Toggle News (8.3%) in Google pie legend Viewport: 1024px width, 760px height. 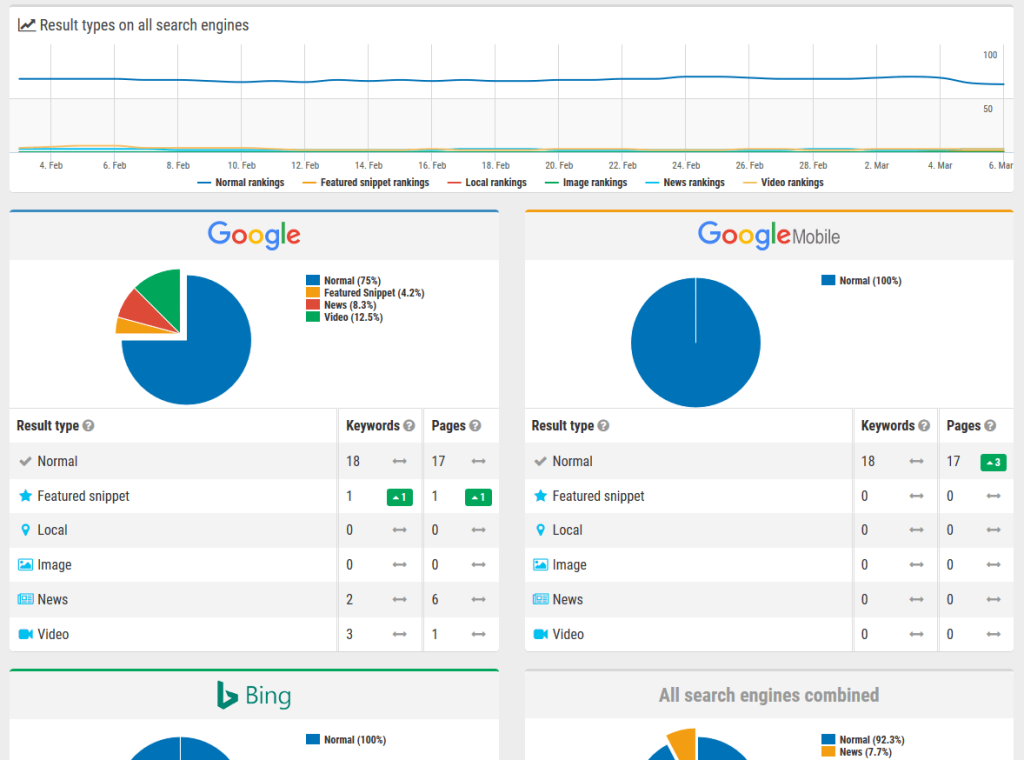[x=341, y=305]
